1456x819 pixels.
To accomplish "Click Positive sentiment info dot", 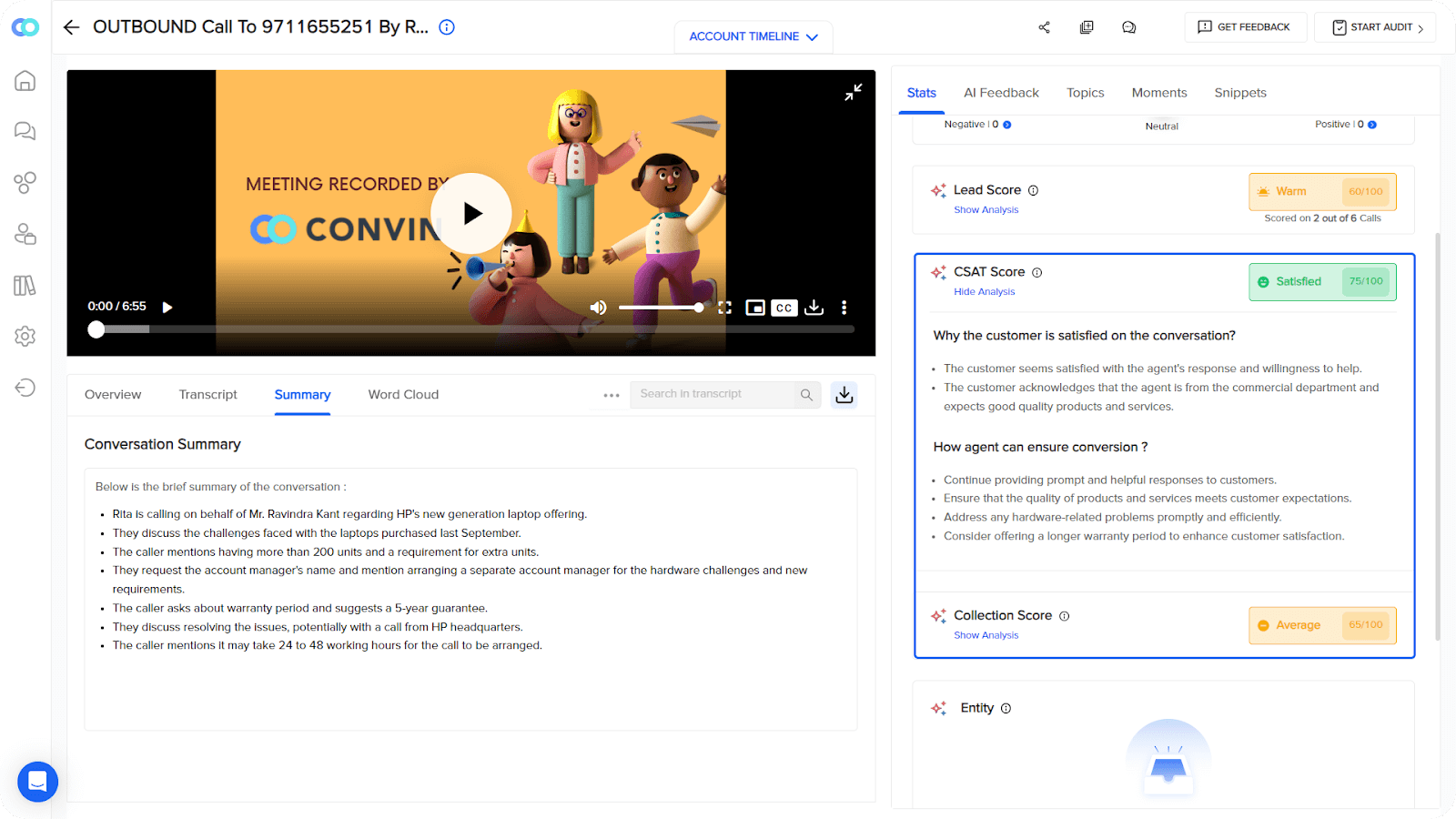I will 1372,125.
